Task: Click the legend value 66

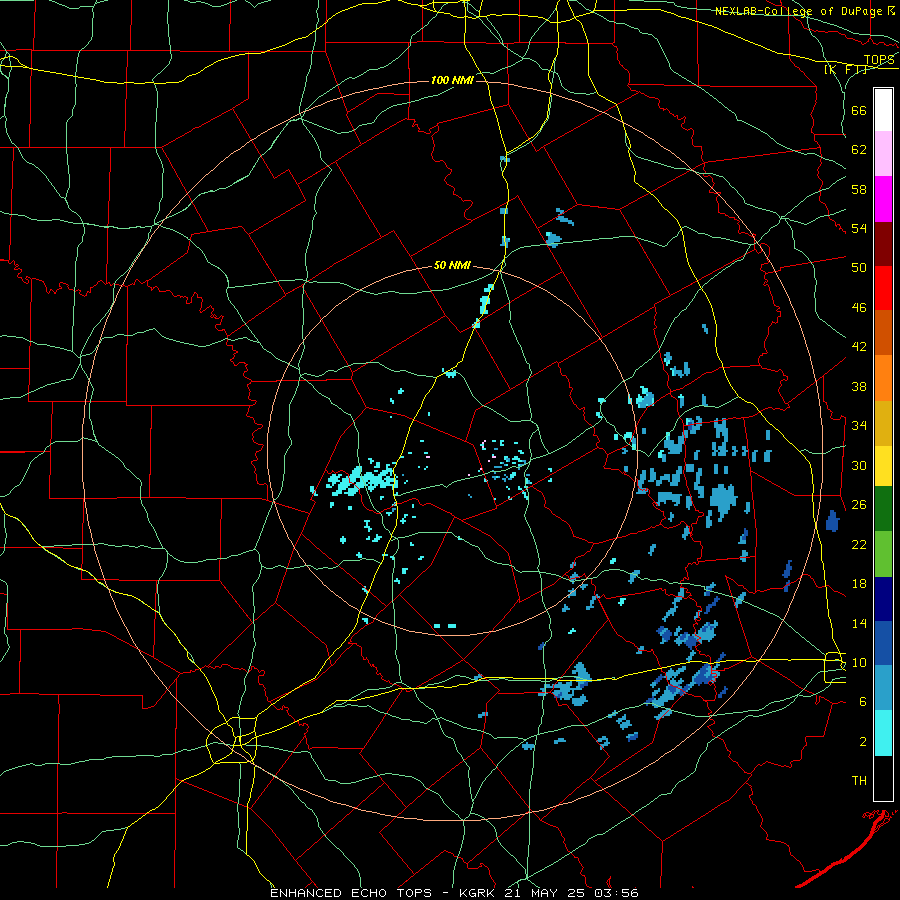Action: point(859,110)
